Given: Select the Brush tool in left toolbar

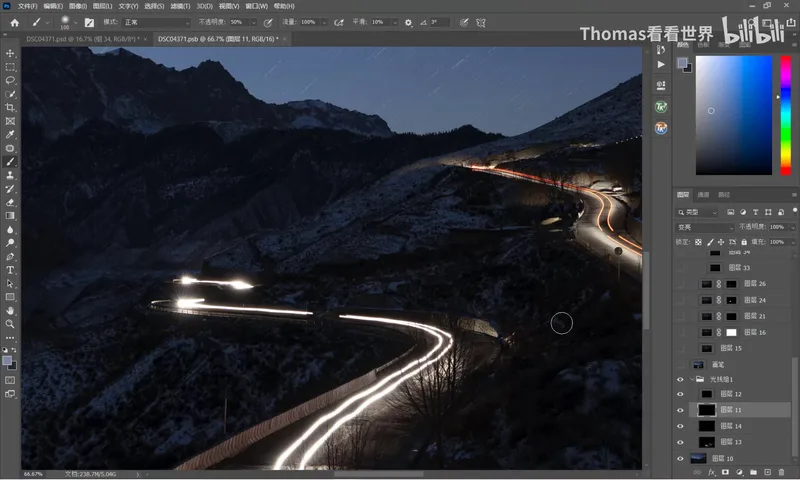Looking at the screenshot, I should coord(10,162).
